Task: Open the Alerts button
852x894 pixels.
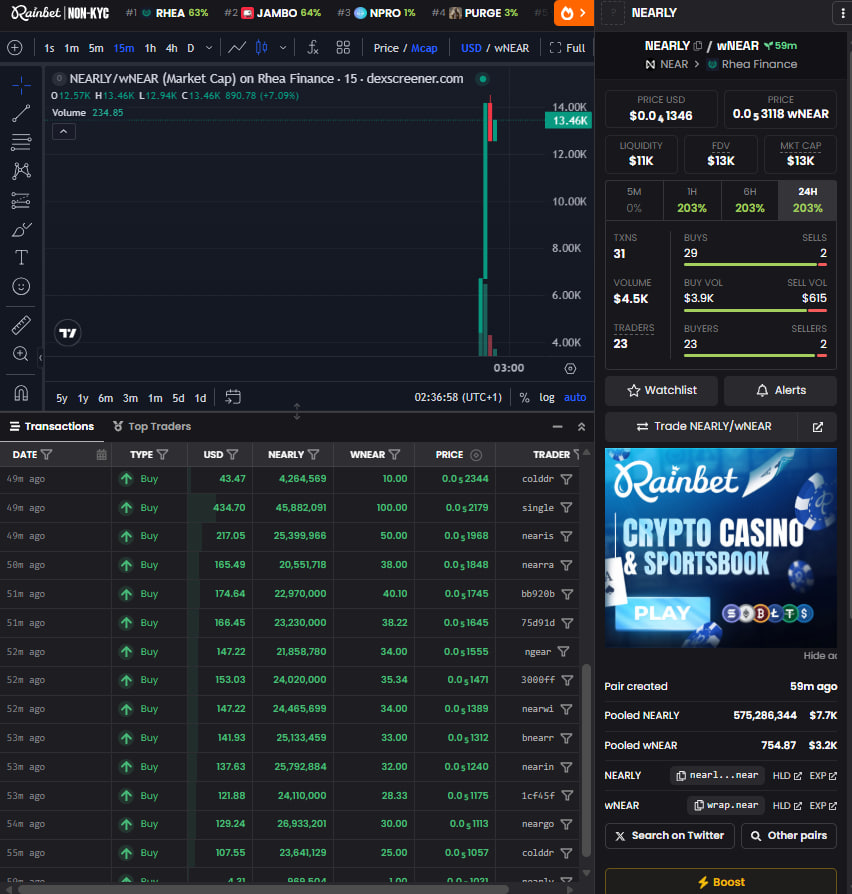Action: click(780, 391)
